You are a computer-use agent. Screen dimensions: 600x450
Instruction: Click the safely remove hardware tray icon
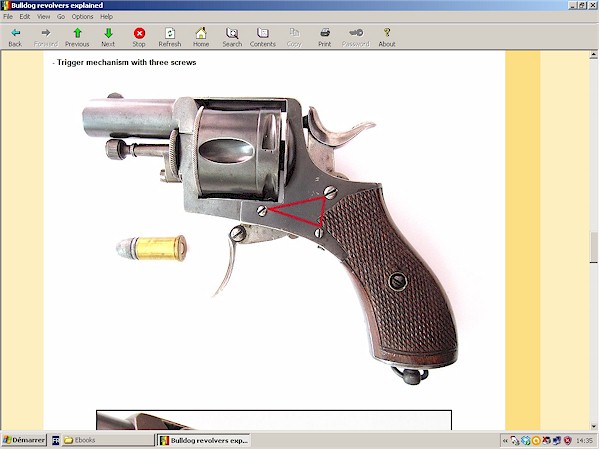tap(515, 441)
